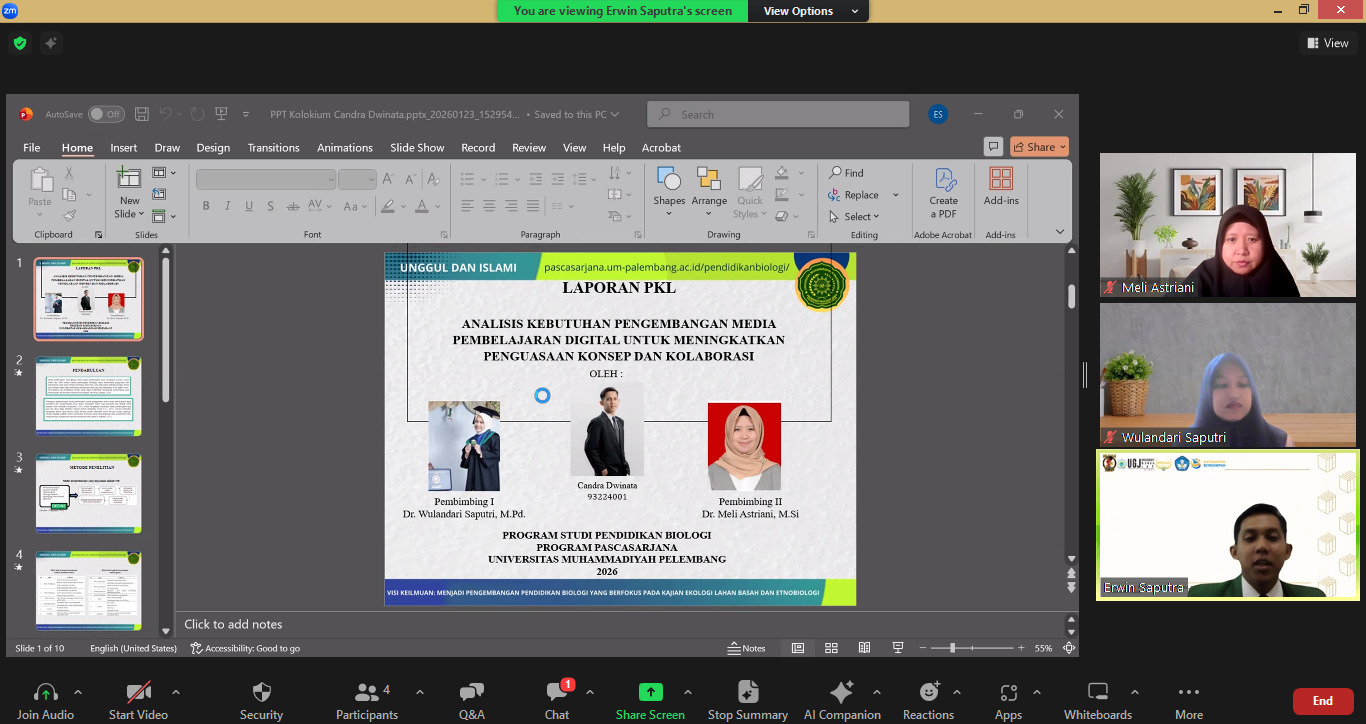Open the Zoom Chat panel

[557, 700]
